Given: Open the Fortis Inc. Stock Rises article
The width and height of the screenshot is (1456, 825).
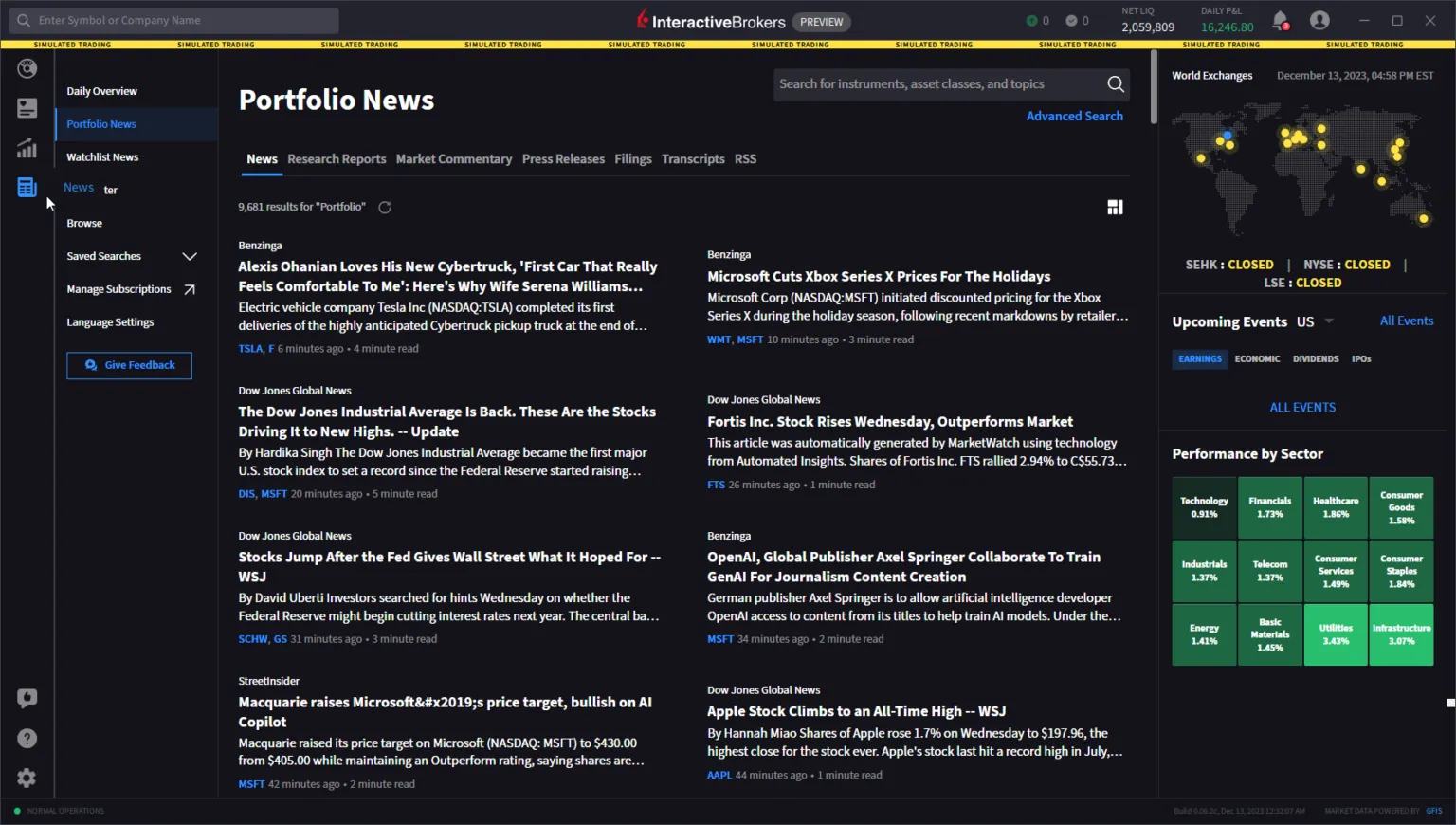Looking at the screenshot, I should click(890, 421).
